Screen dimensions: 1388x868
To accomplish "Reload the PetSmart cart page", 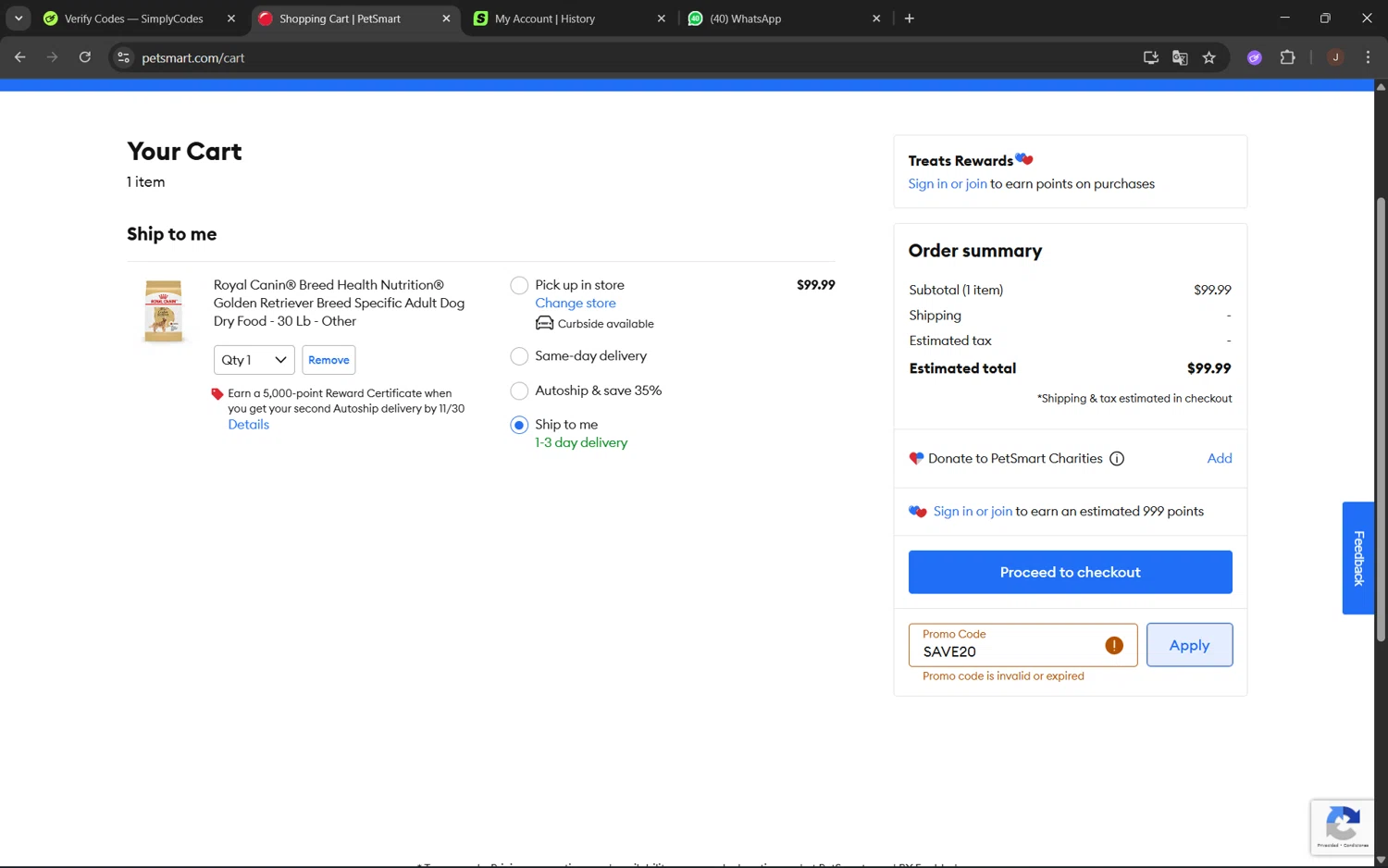I will pyautogui.click(x=84, y=57).
